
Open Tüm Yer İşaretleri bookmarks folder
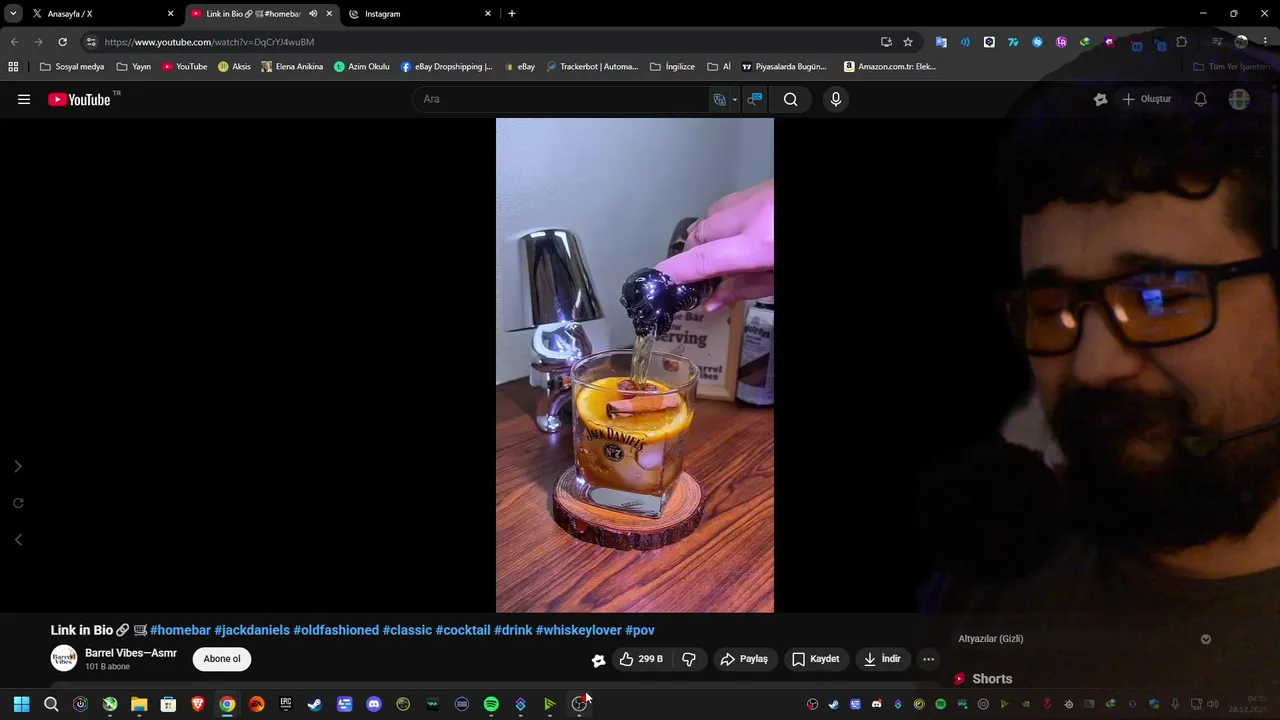click(1231, 67)
